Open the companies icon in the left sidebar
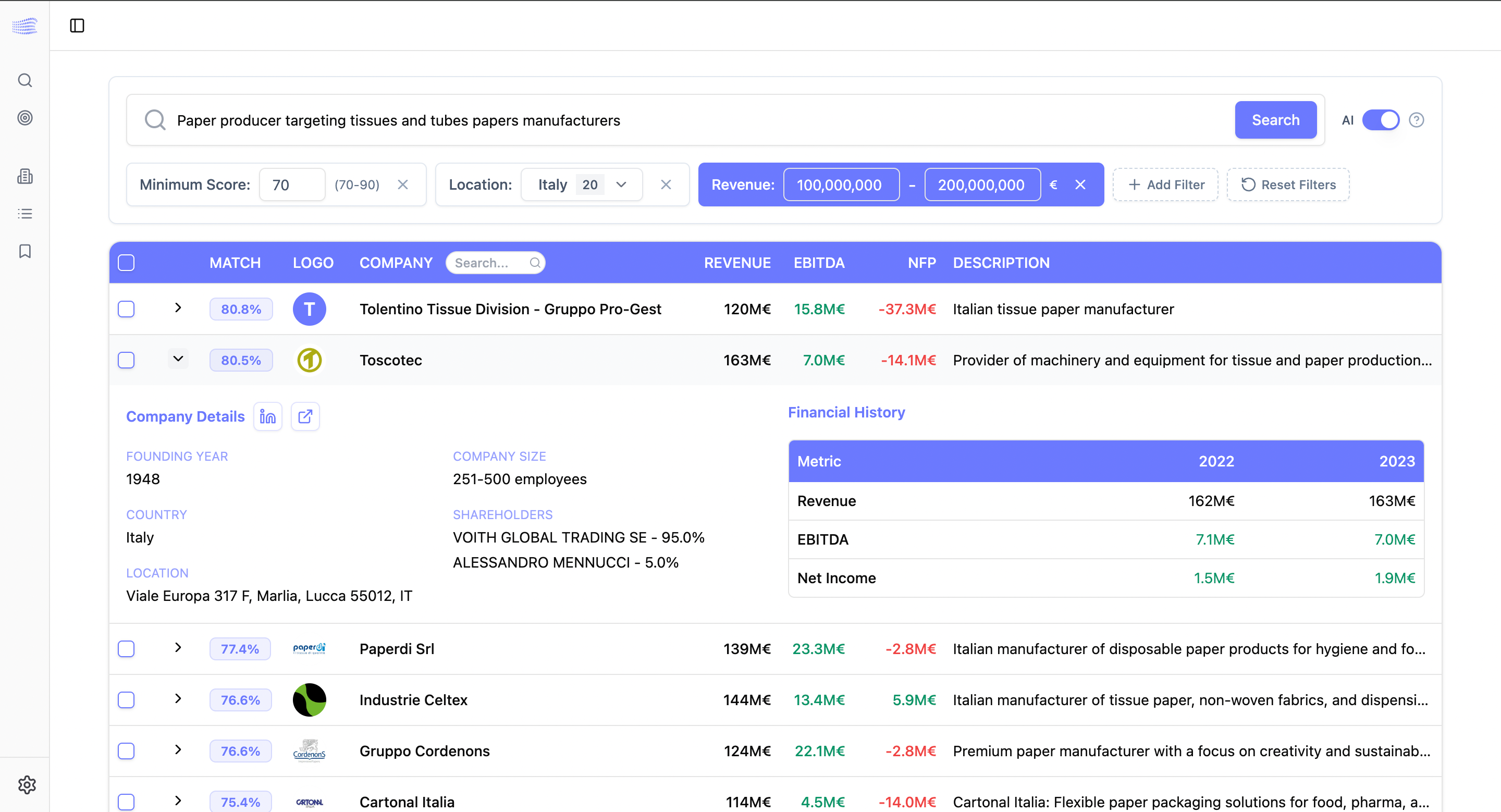 25,176
